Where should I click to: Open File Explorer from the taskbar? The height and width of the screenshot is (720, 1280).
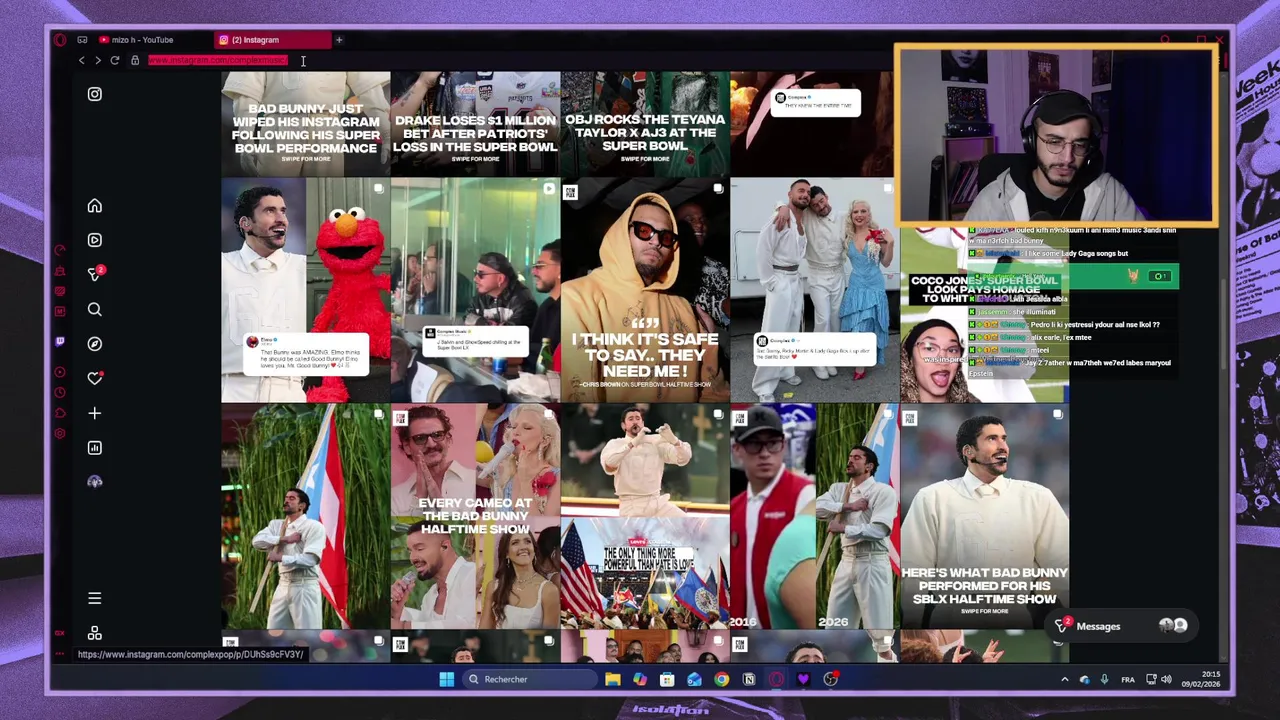612,679
